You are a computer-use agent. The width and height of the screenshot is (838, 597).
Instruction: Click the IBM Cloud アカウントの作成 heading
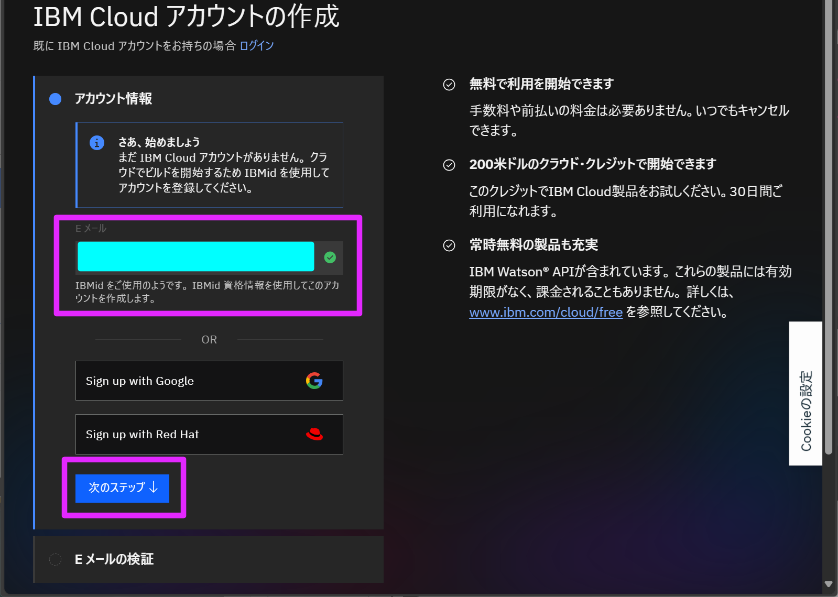(x=186, y=17)
